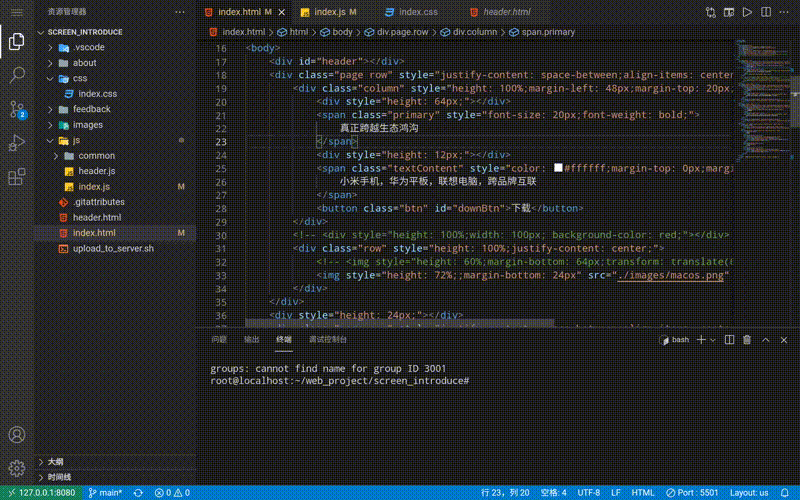
Task: Switch to the 输出 panel tab
Action: (x=251, y=340)
